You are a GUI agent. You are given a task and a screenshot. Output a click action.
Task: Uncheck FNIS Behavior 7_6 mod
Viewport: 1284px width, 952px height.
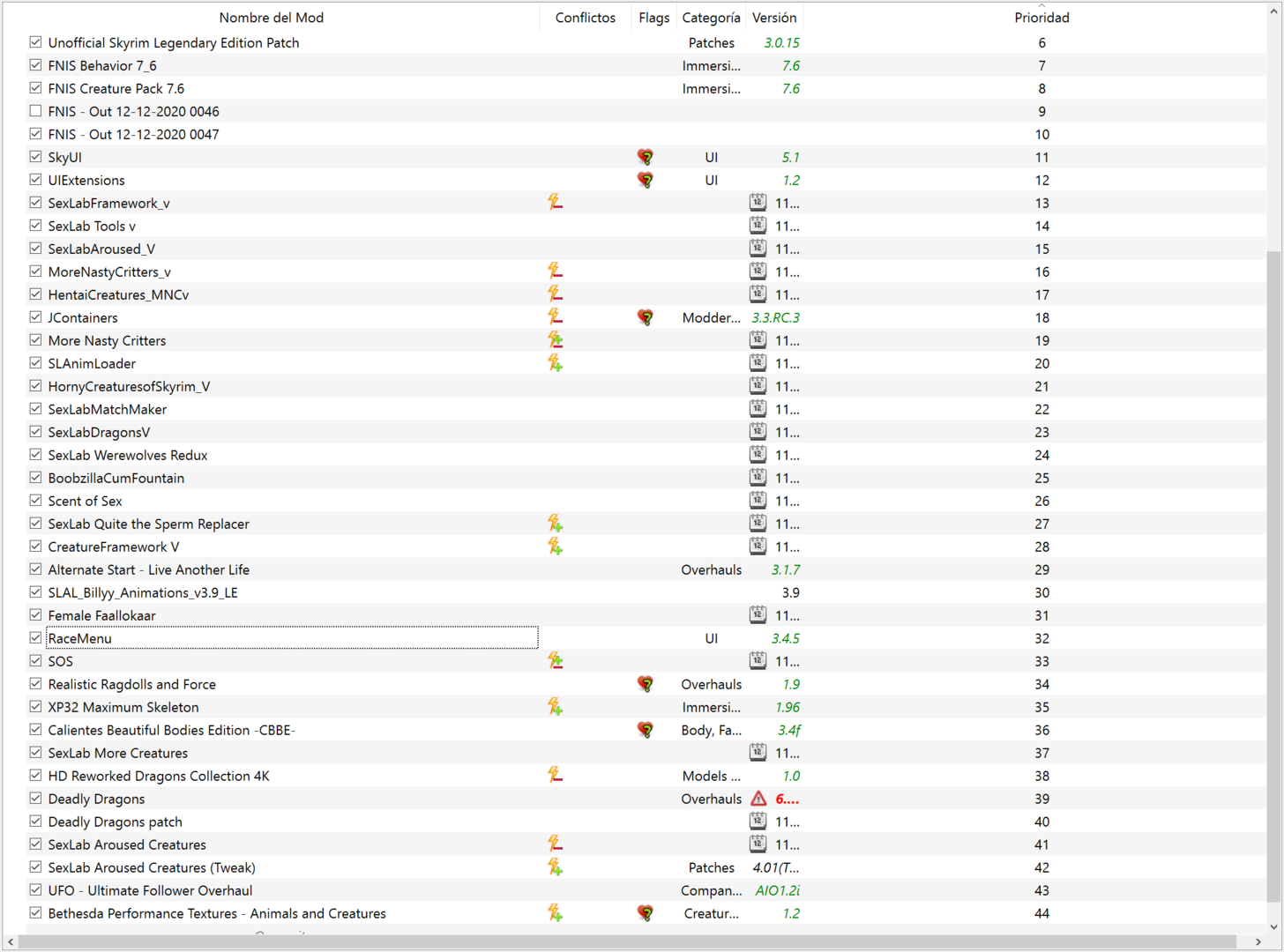(x=35, y=65)
